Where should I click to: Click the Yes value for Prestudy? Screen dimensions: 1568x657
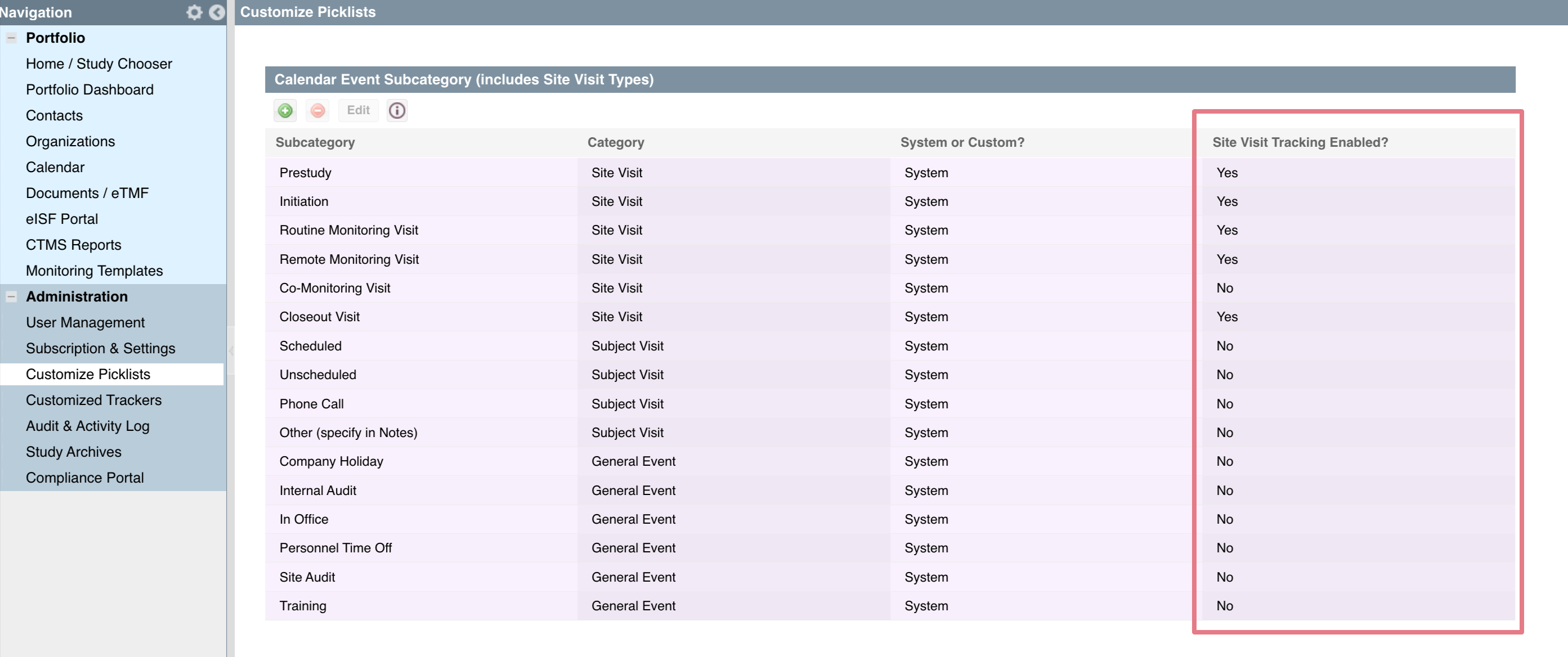pos(1227,173)
